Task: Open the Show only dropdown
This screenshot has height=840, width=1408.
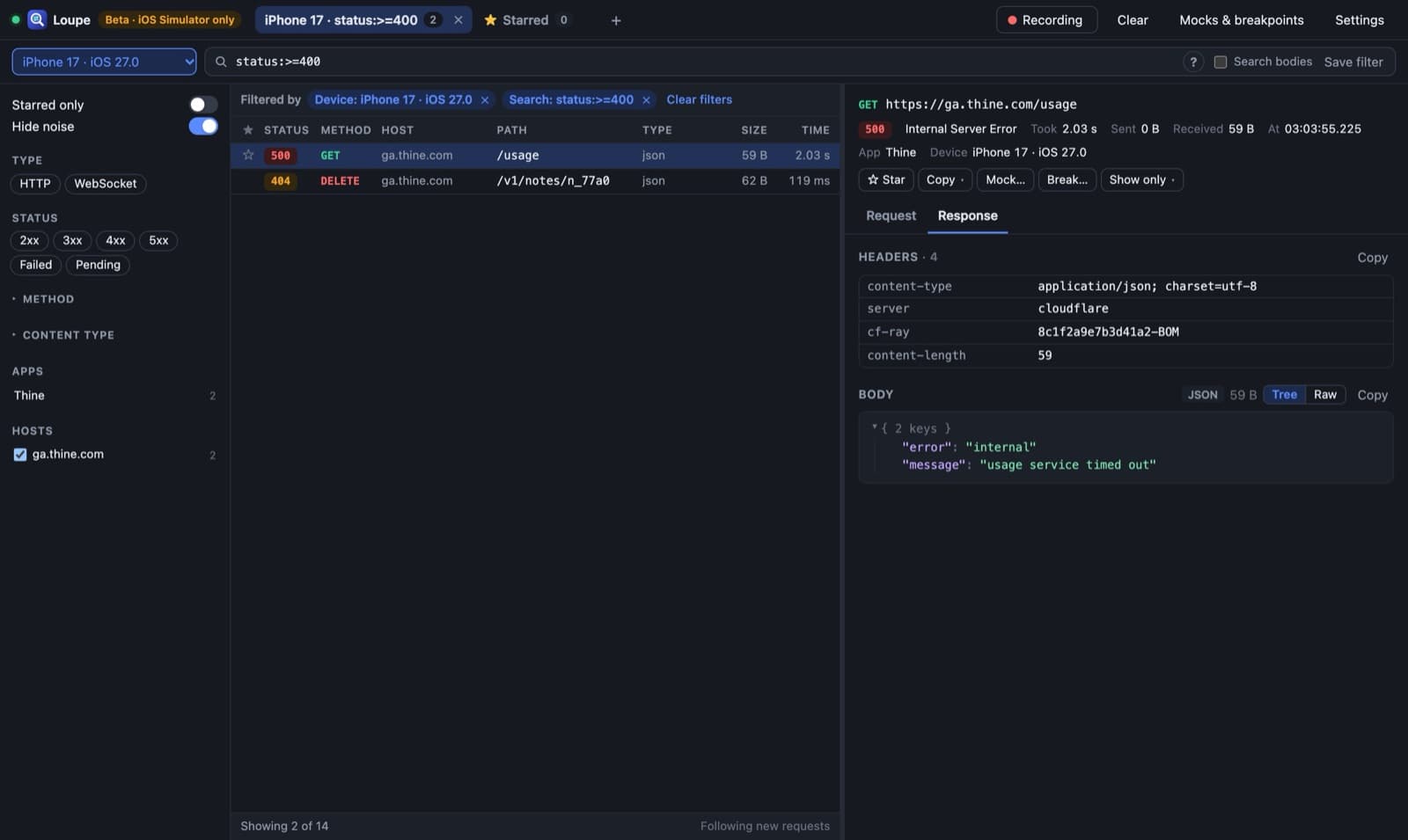Action: [1141, 179]
